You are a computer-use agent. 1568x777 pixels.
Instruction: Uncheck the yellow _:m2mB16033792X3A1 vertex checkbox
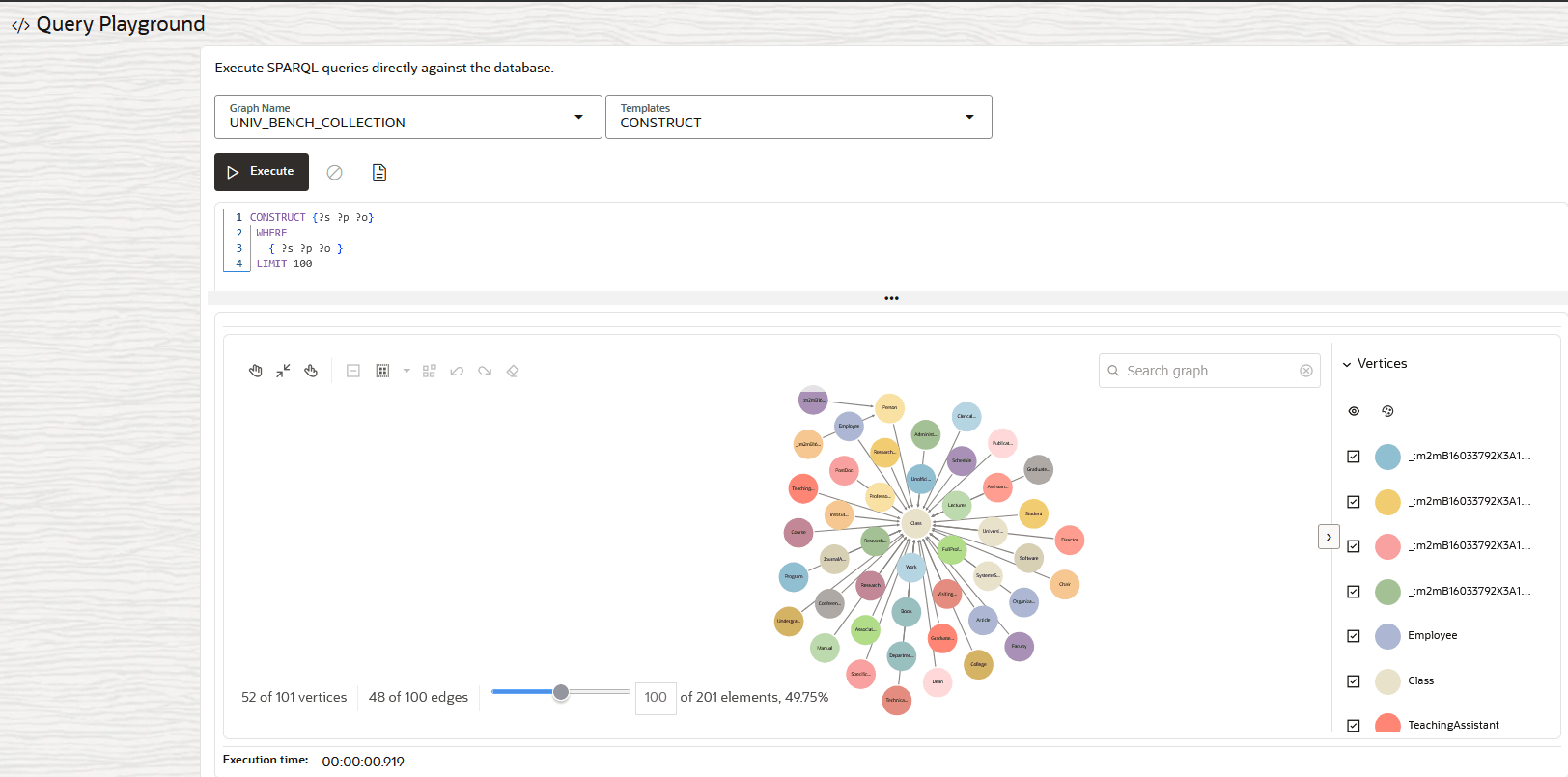click(x=1354, y=502)
